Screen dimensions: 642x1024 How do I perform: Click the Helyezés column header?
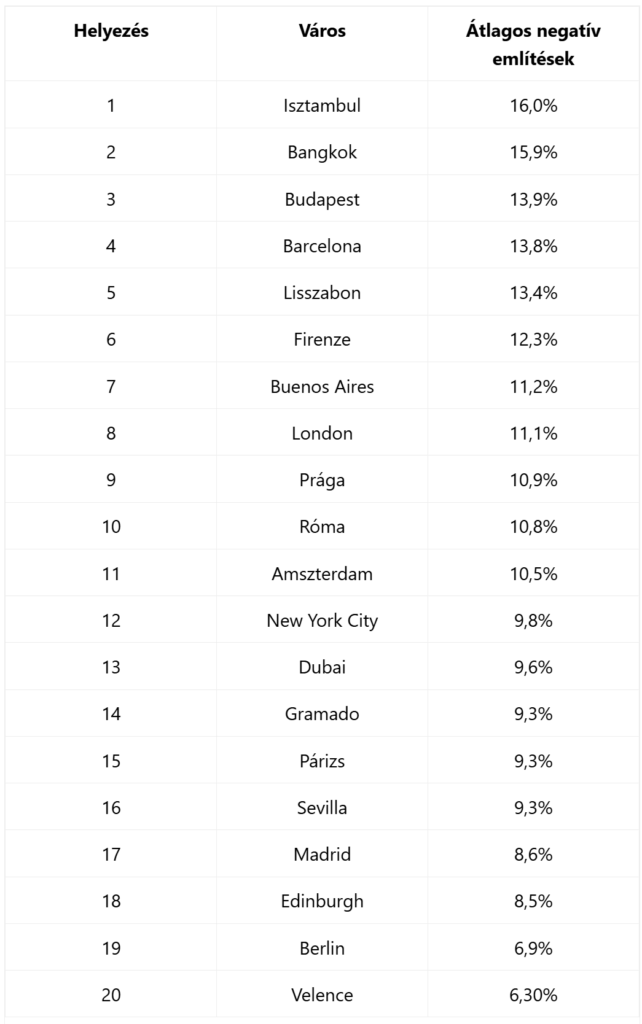pos(111,31)
